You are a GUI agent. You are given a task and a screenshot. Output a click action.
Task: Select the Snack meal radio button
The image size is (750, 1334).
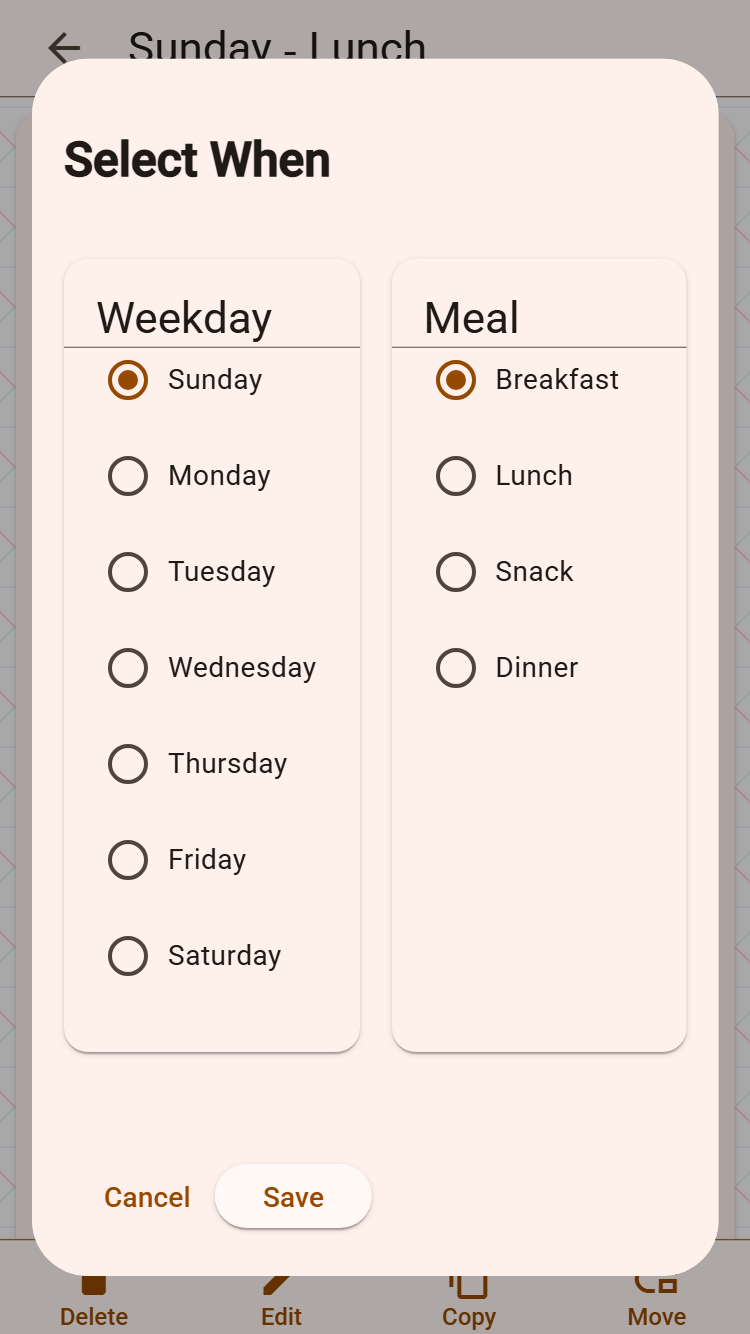[456, 572]
